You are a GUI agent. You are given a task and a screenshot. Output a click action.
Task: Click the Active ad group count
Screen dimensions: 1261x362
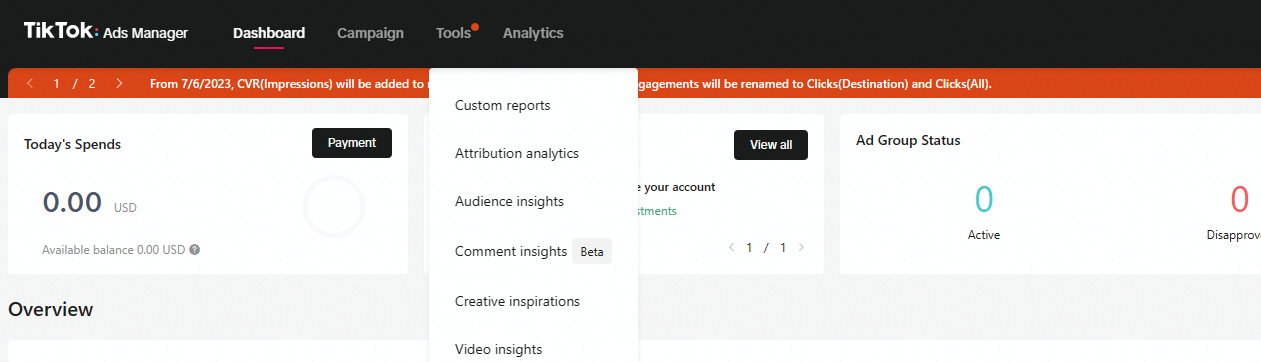[984, 200]
